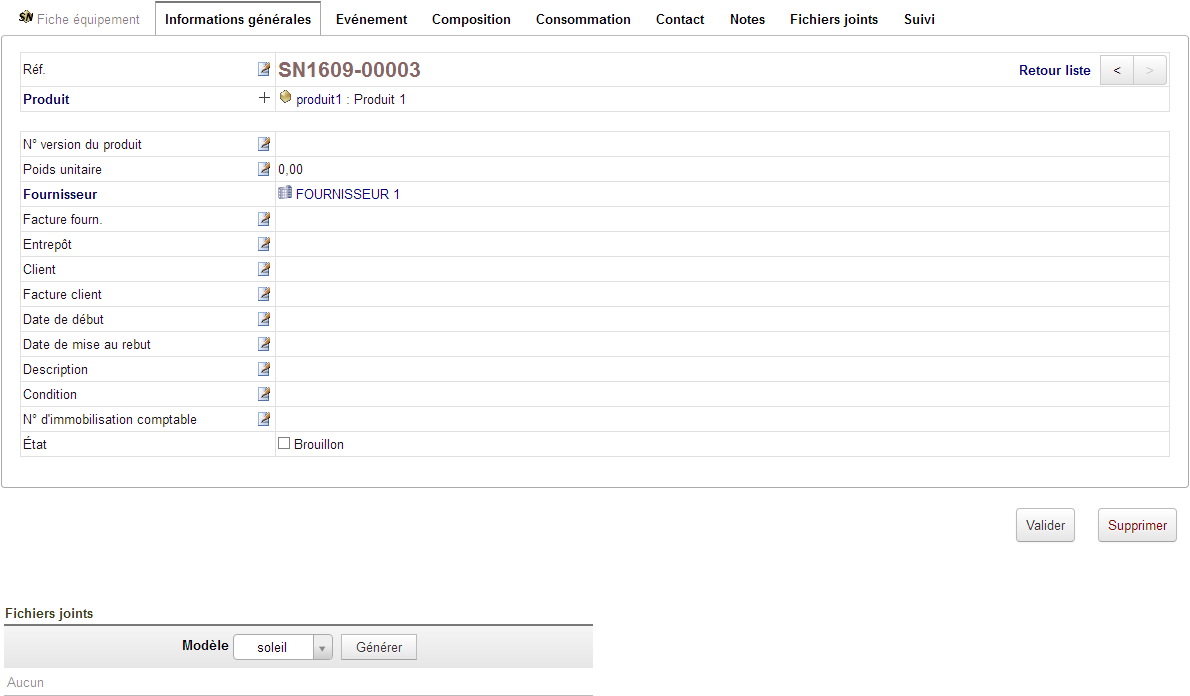The image size is (1190, 696).
Task: Edit Poids unitaire via the pencil icon
Action: [263, 168]
